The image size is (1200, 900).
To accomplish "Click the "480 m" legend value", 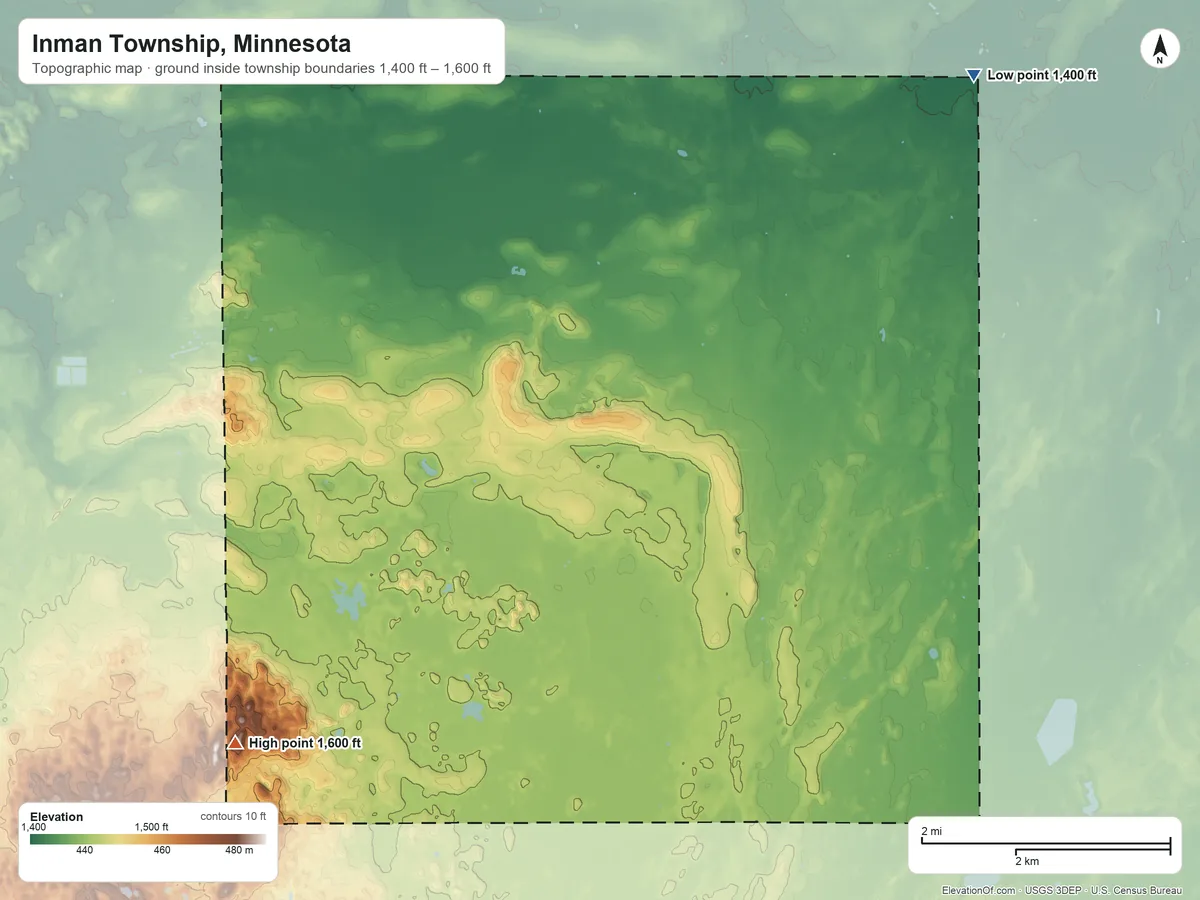I will tap(239, 851).
